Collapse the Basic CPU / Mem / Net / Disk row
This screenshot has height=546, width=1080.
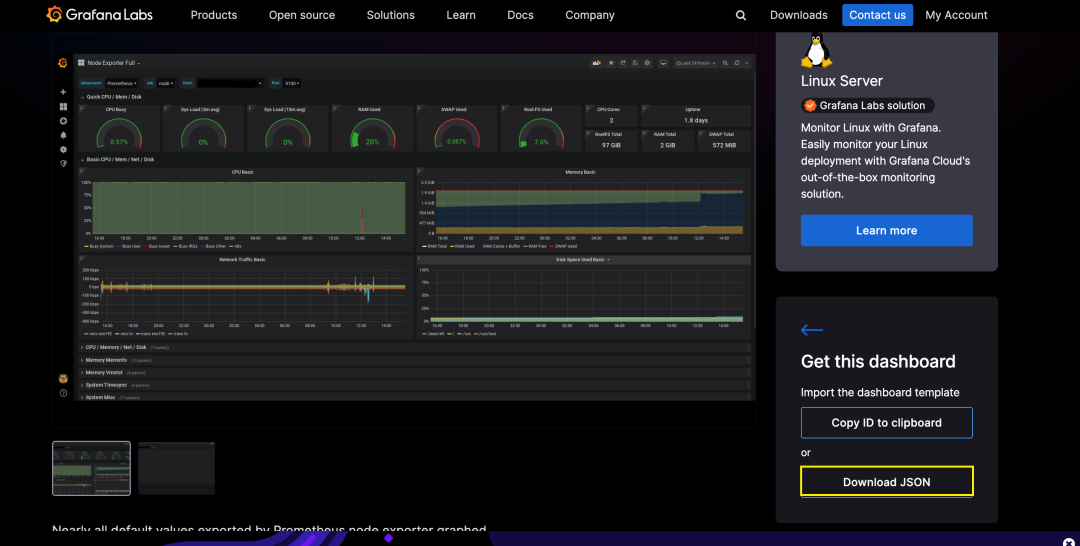click(x=118, y=160)
